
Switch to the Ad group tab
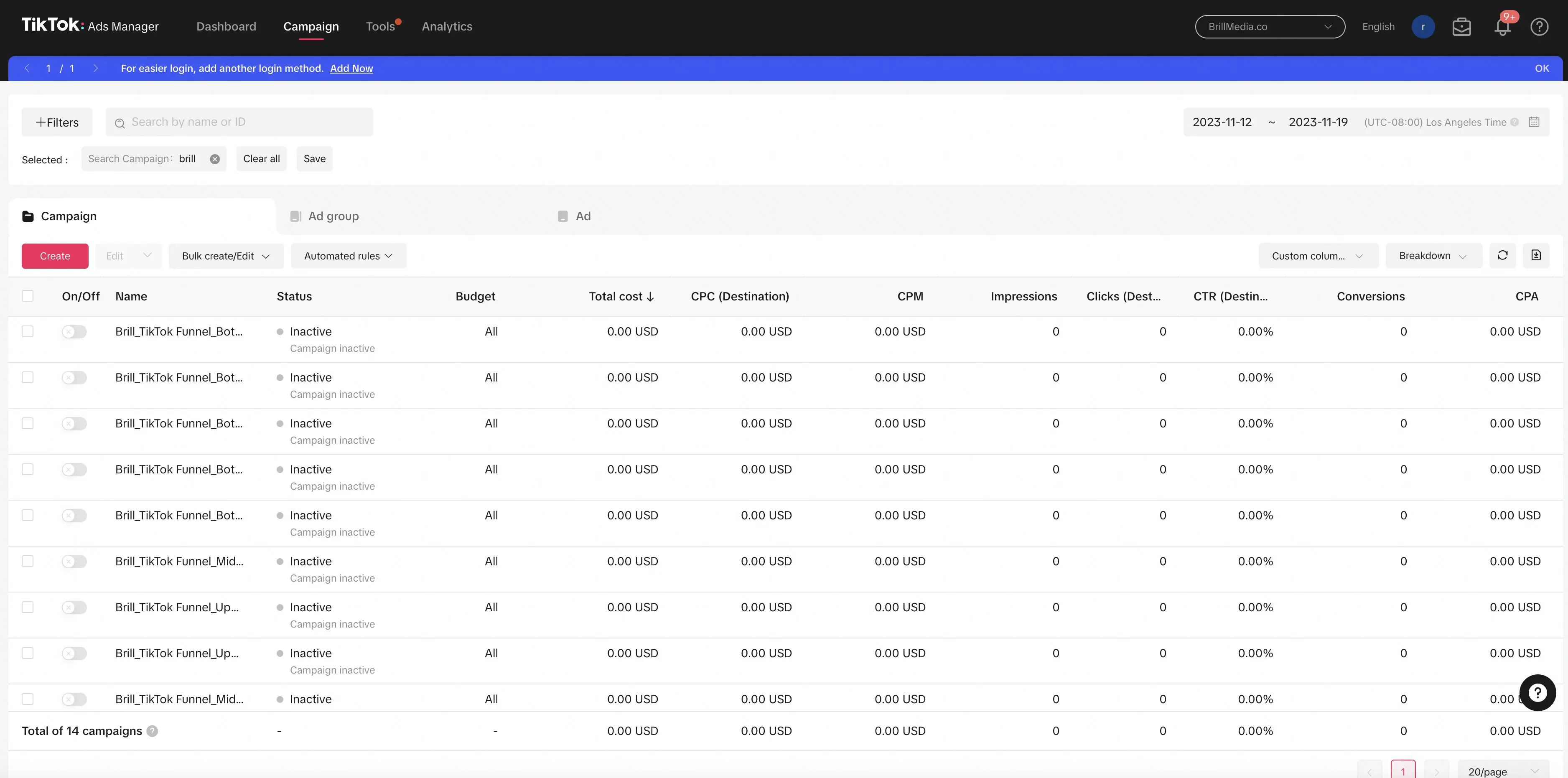(x=333, y=216)
